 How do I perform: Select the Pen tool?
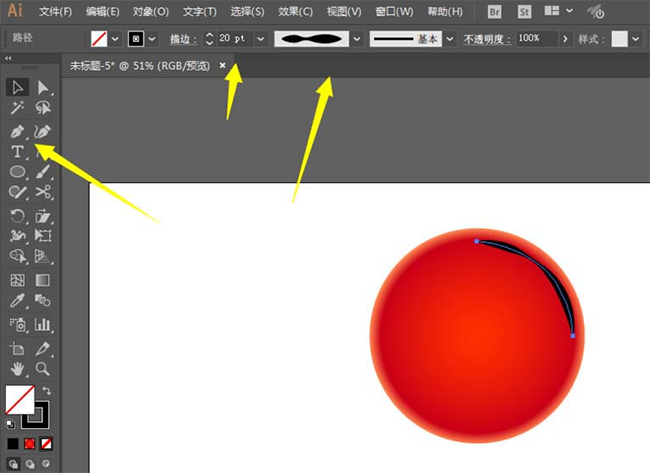[x=17, y=131]
